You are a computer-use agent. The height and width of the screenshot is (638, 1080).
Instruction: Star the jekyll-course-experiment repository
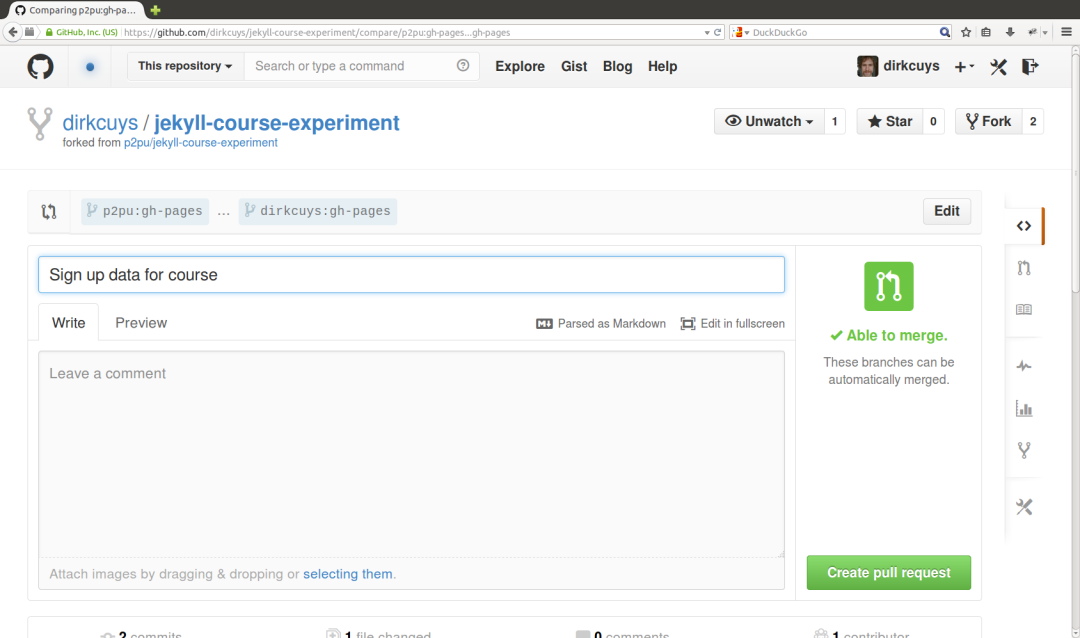coord(889,121)
